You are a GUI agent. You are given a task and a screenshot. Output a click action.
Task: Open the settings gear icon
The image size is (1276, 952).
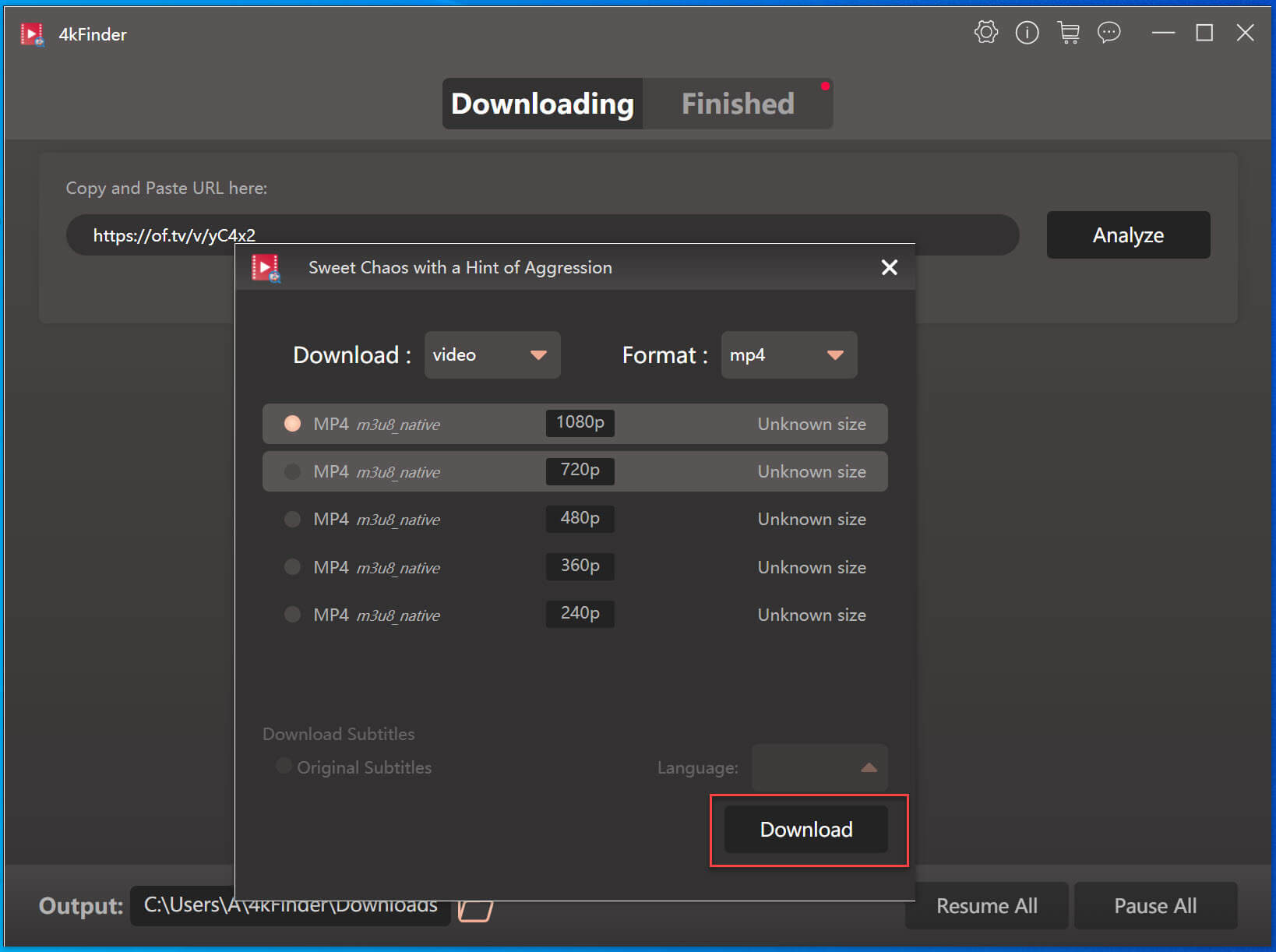985,33
